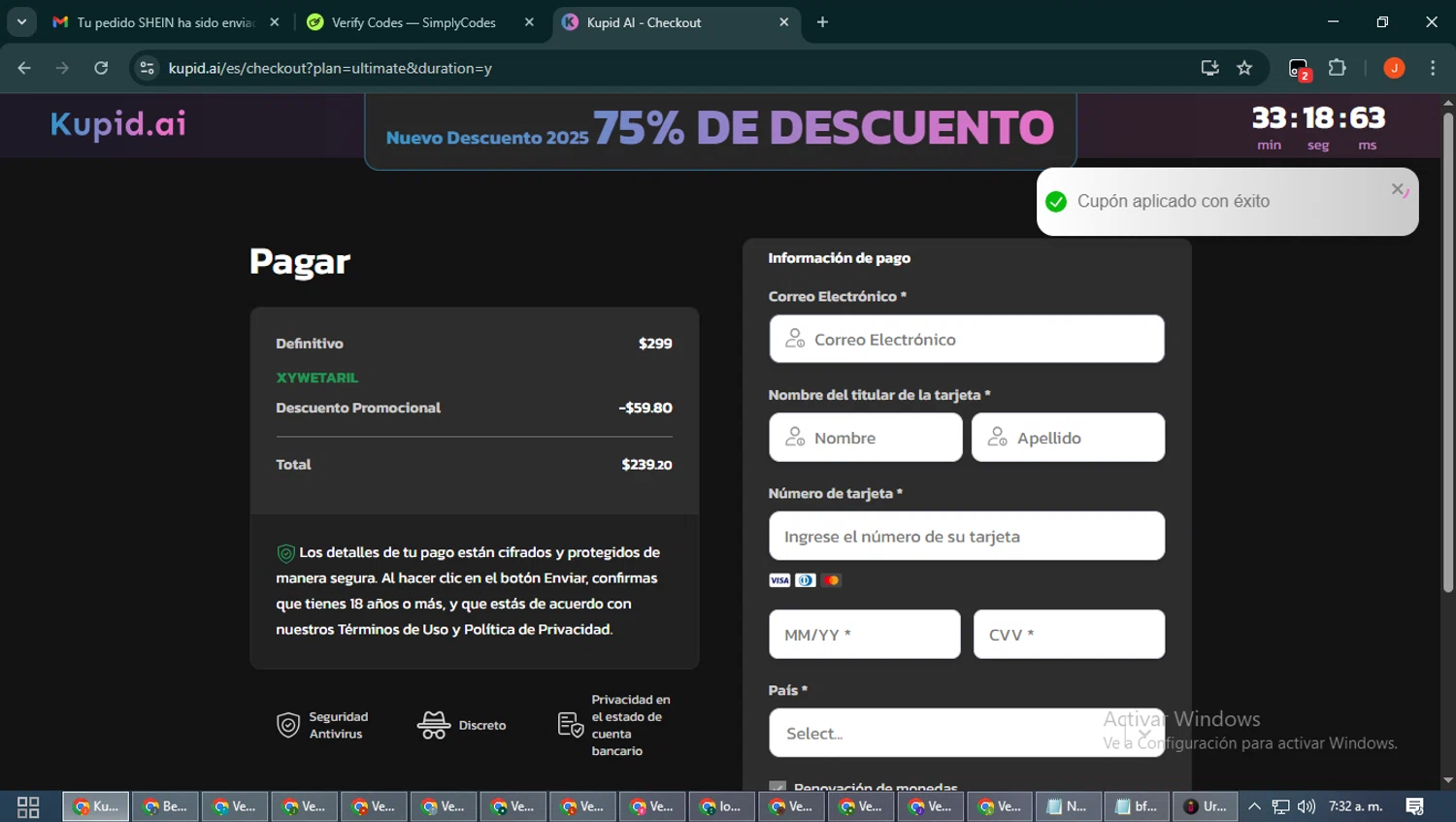Click the address bar URL
Screen dimensions: 1456x822
coord(330,68)
